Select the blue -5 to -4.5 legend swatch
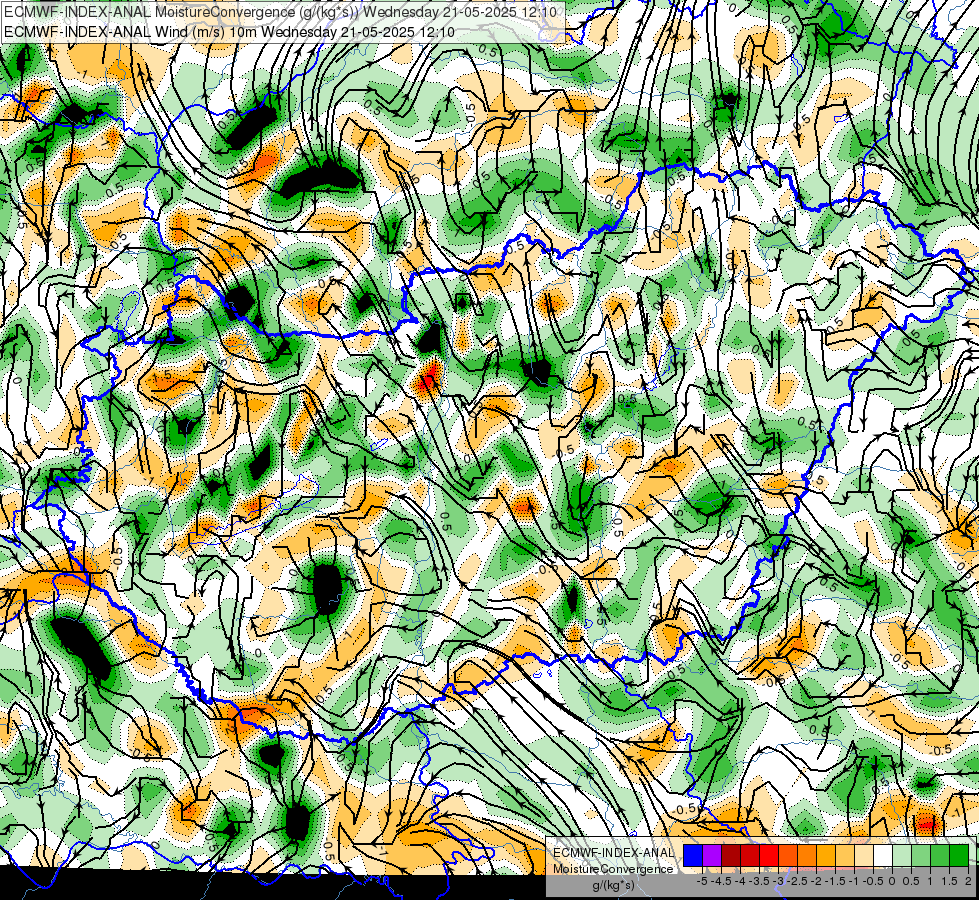 (x=693, y=855)
